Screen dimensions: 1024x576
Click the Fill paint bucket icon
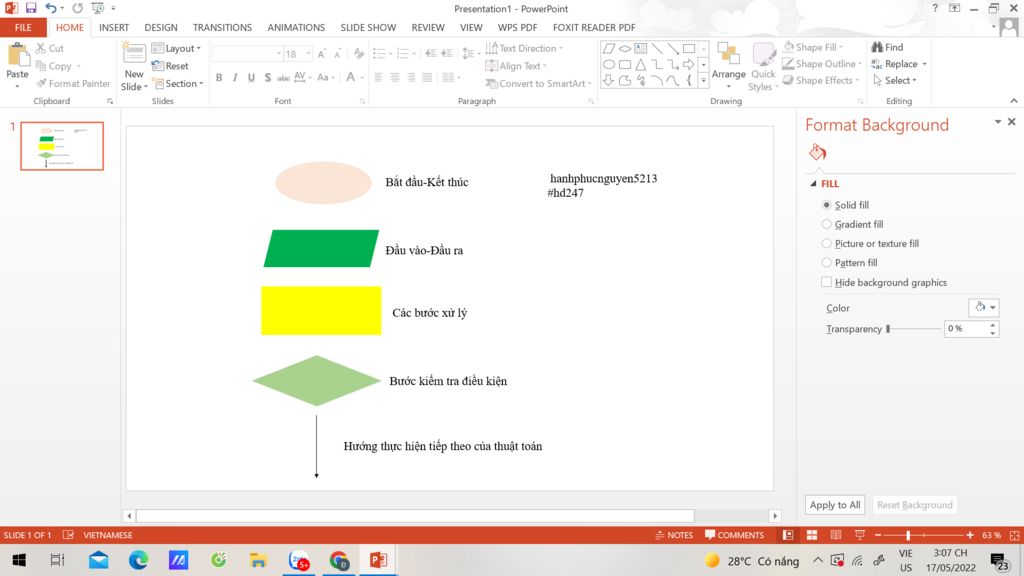coord(817,153)
